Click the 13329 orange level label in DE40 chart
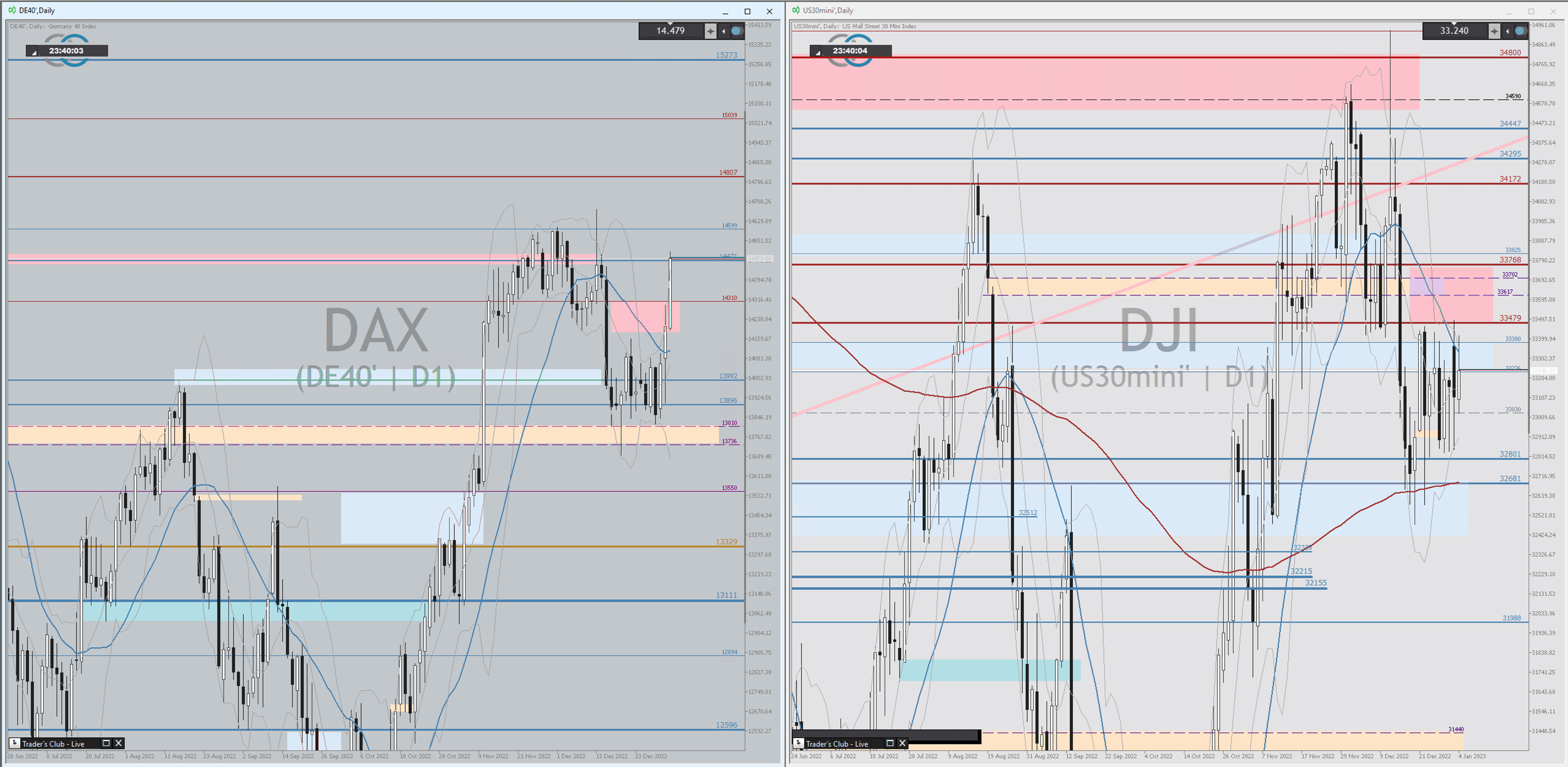This screenshot has height=767, width=1568. point(726,541)
